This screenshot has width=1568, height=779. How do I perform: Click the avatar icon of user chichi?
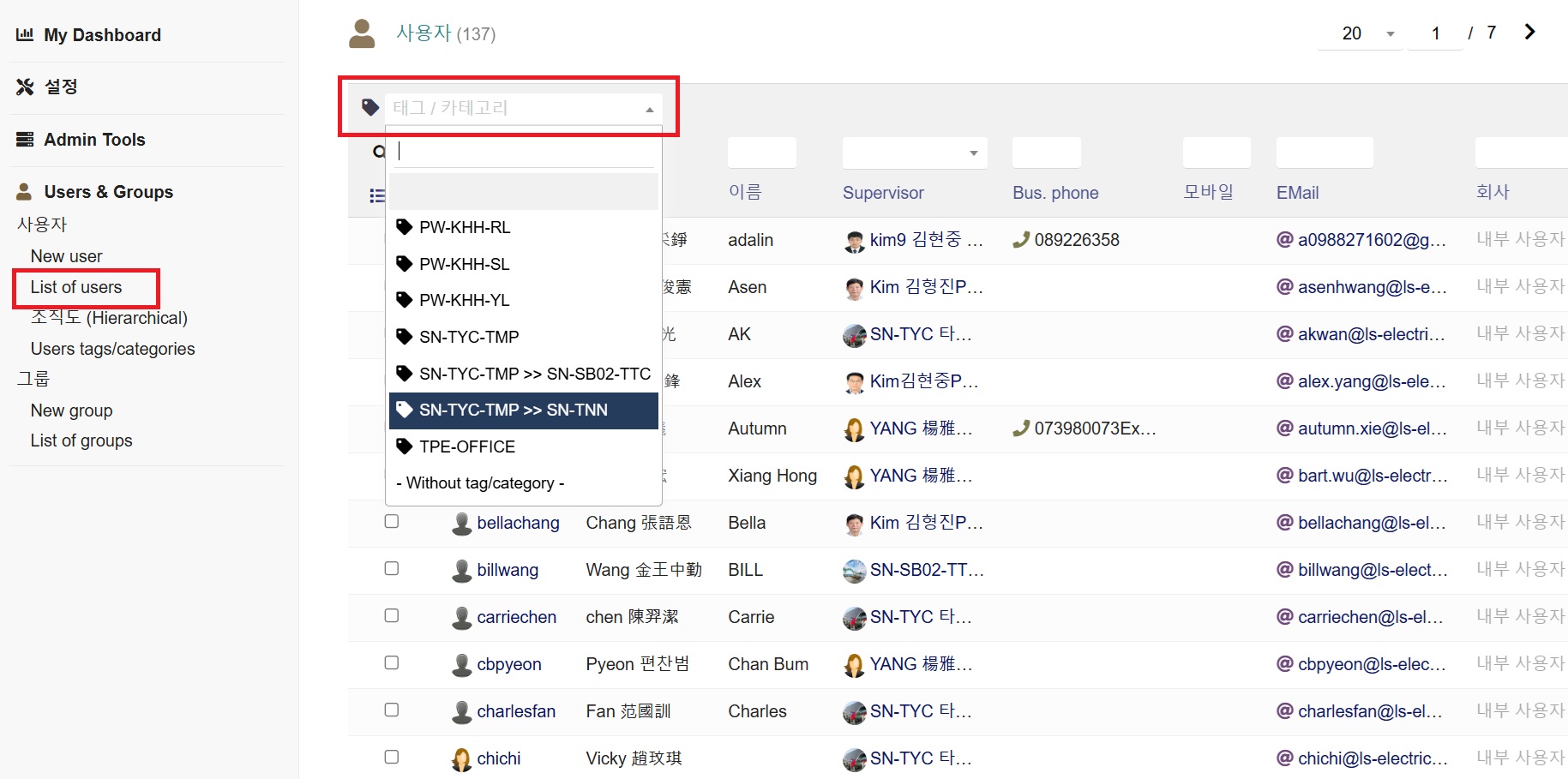coord(461,758)
